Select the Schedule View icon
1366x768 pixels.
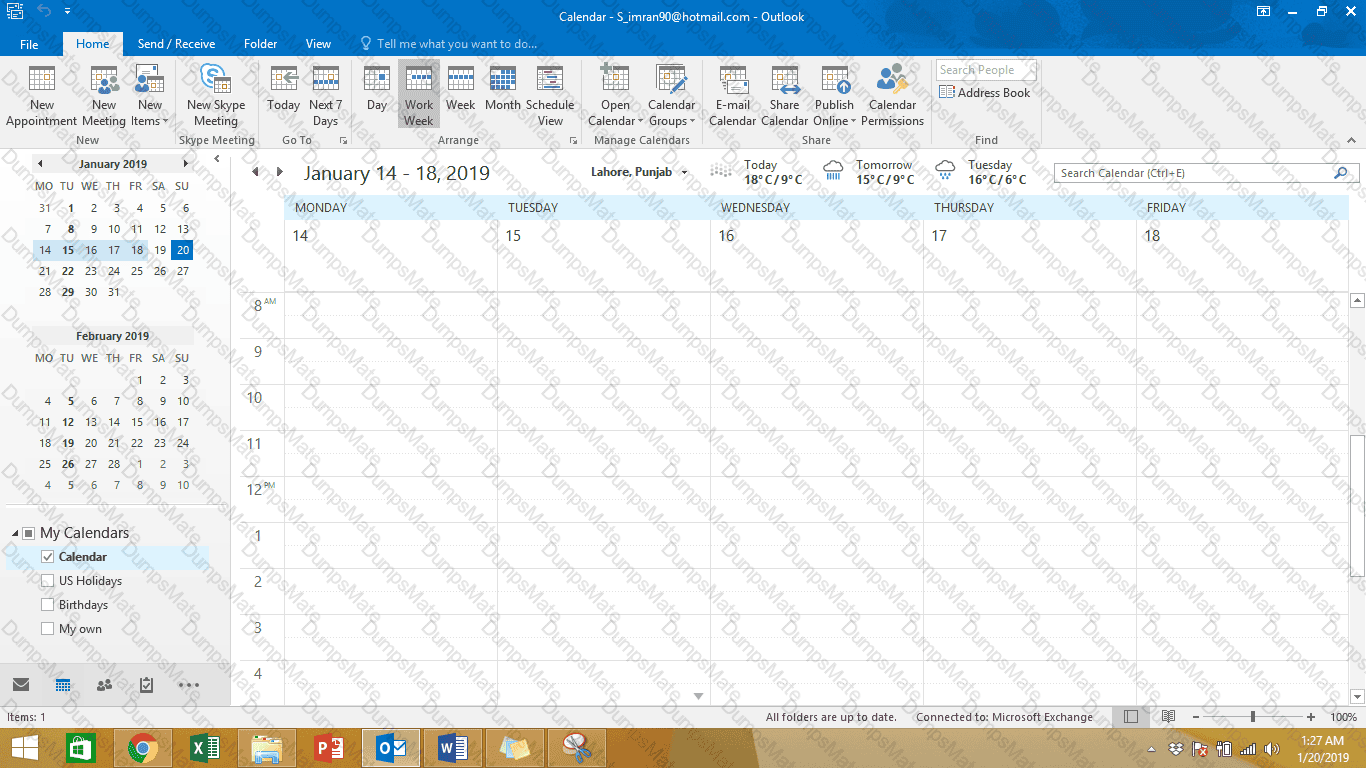(550, 96)
